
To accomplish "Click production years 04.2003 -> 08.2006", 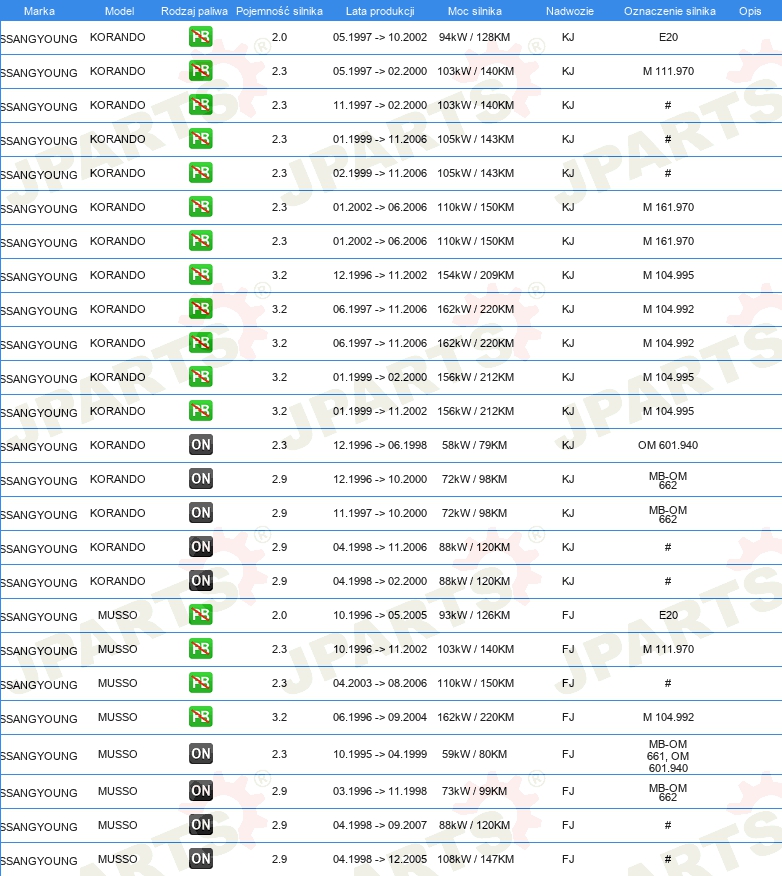I will (x=380, y=683).
